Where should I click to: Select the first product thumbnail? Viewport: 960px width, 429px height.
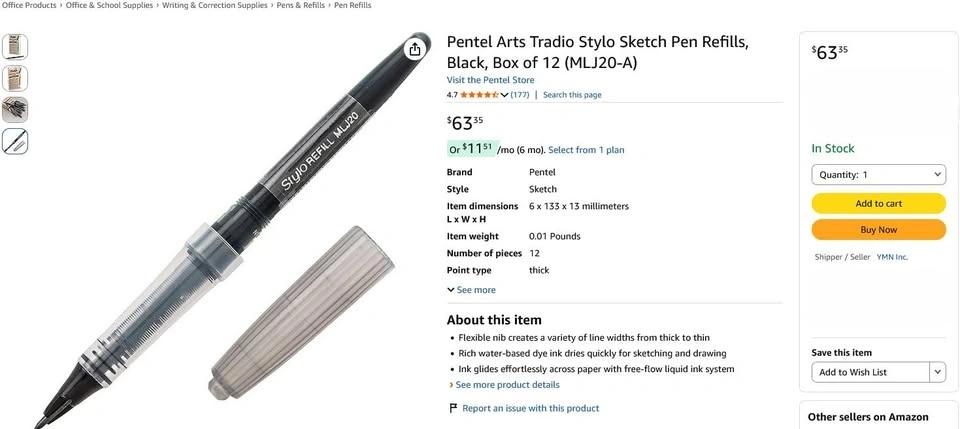(x=15, y=46)
